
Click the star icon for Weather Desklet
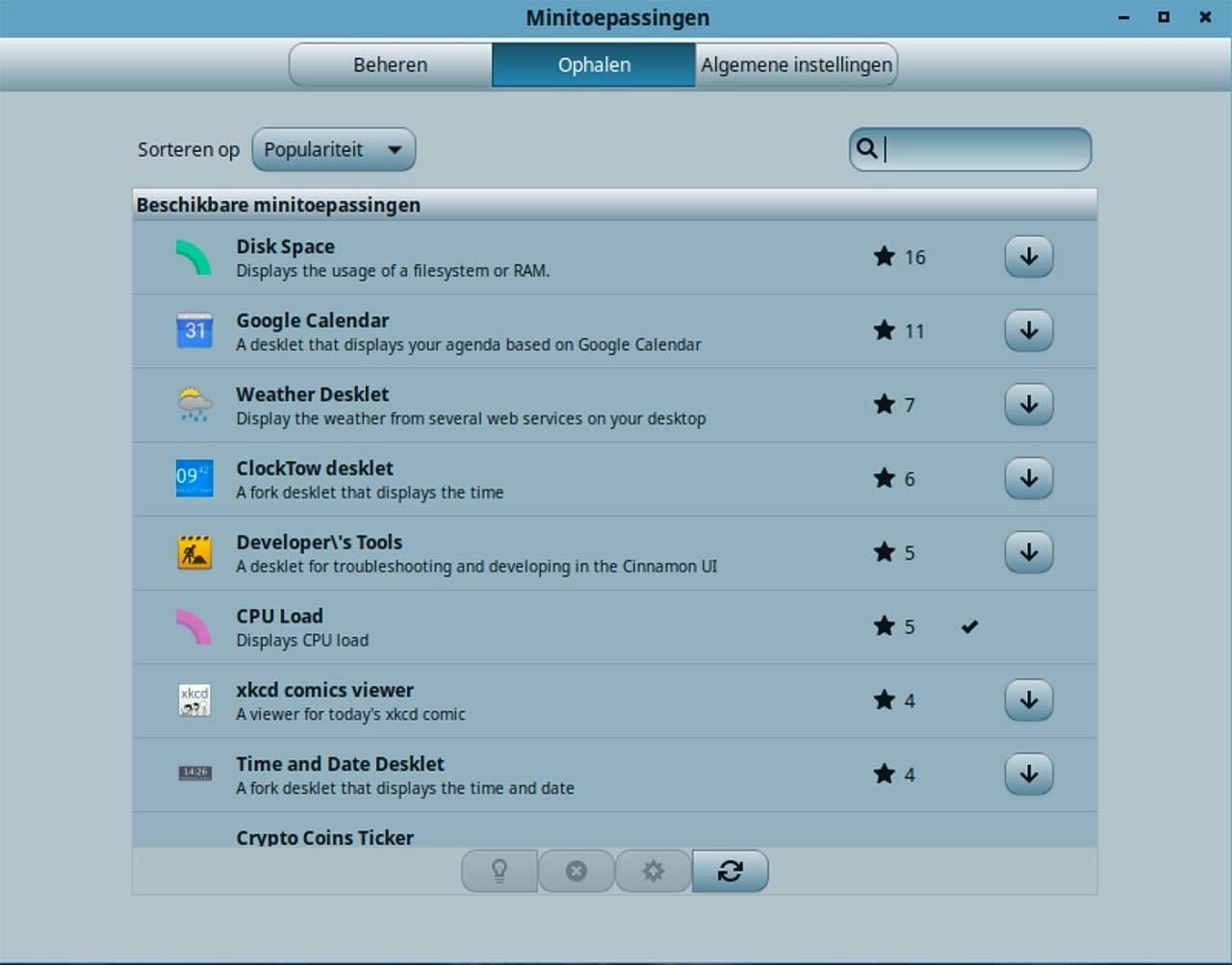tap(885, 405)
